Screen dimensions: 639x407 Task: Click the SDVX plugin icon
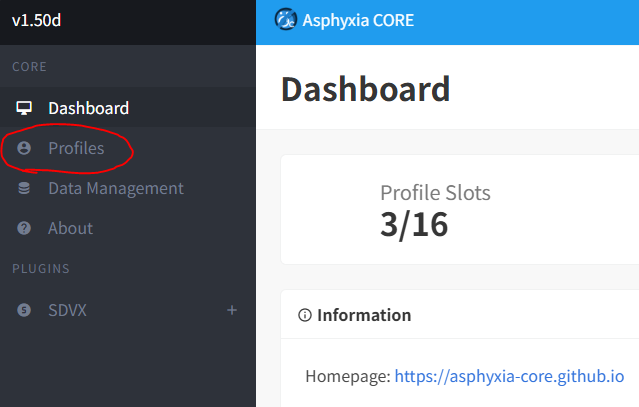[24, 310]
